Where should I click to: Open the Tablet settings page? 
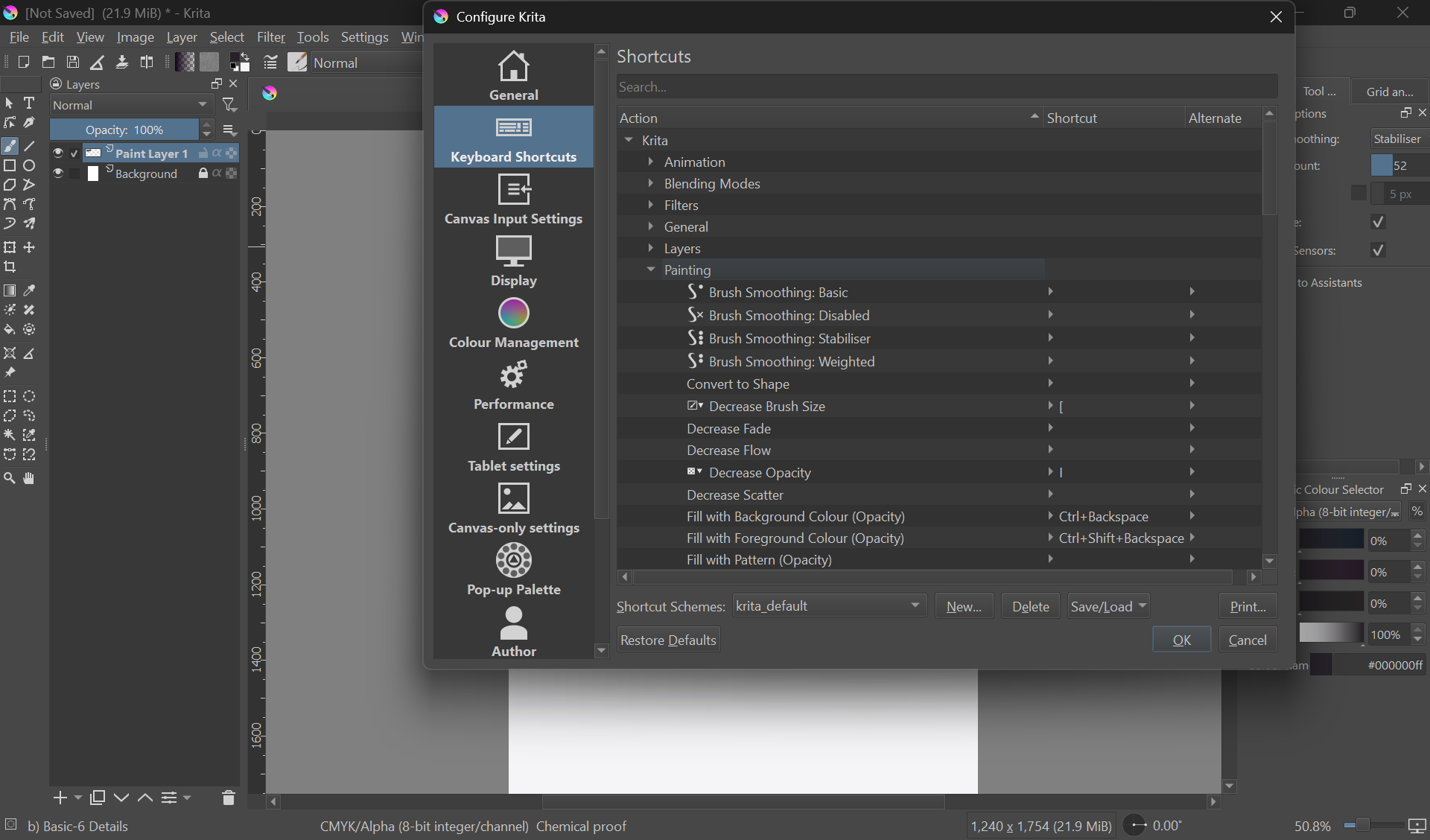(513, 447)
